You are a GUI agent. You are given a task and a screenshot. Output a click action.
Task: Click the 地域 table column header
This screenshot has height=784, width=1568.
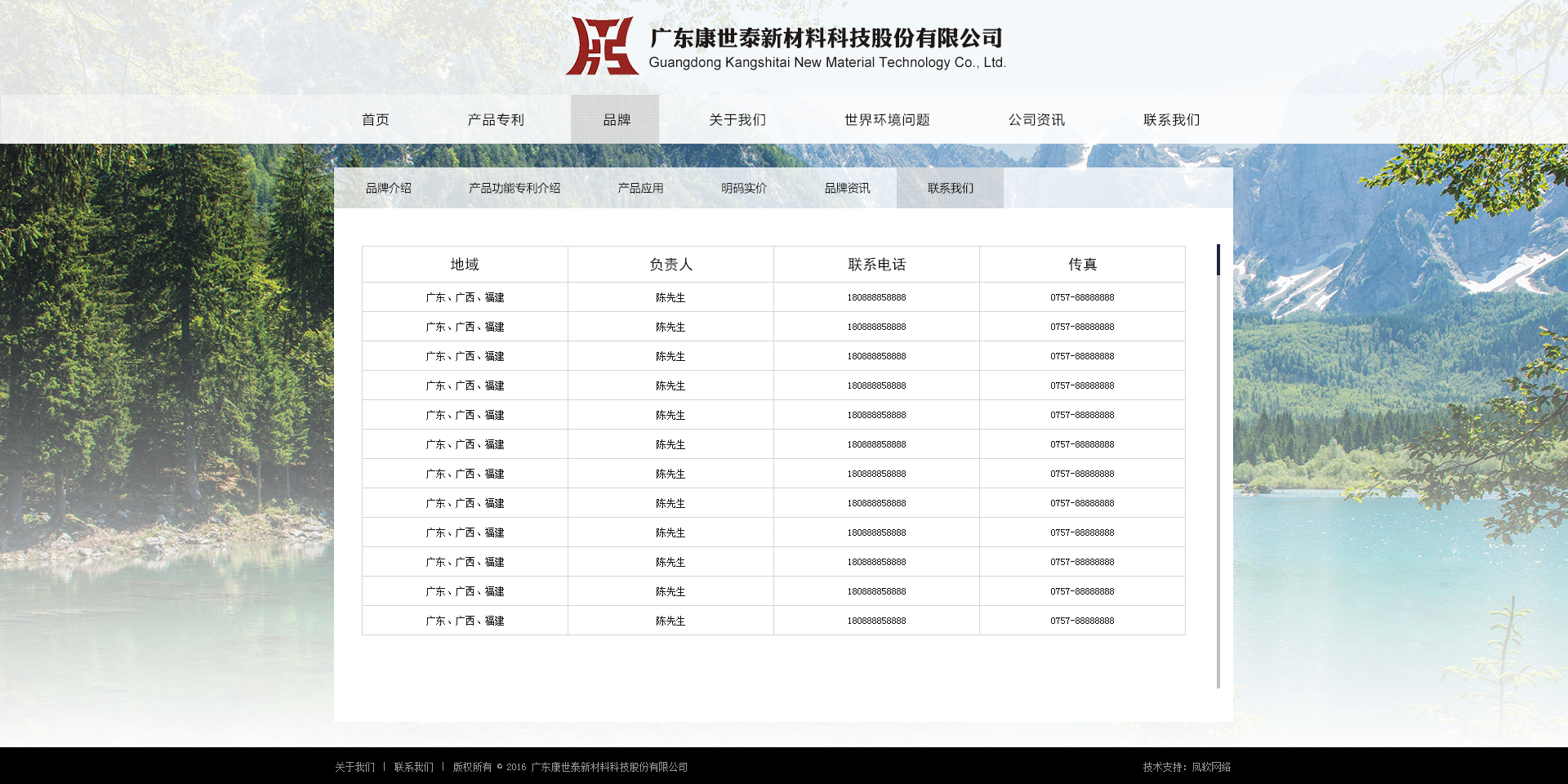(x=465, y=265)
